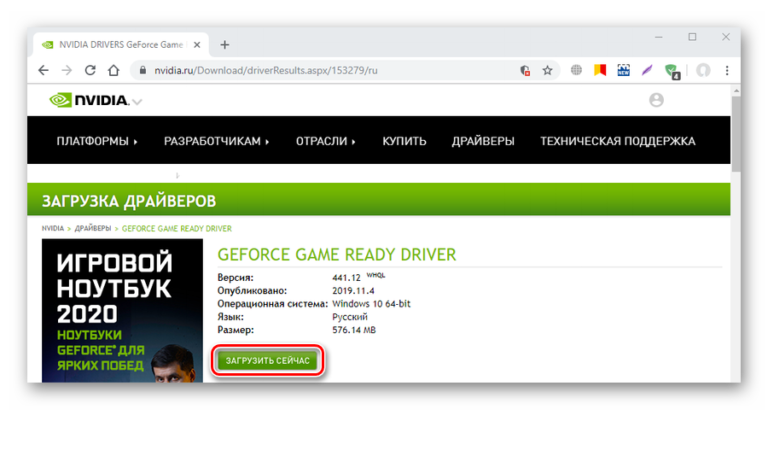This screenshot has height=468, width=768.
Task: Click the green shield extension icon
Action: click(672, 71)
